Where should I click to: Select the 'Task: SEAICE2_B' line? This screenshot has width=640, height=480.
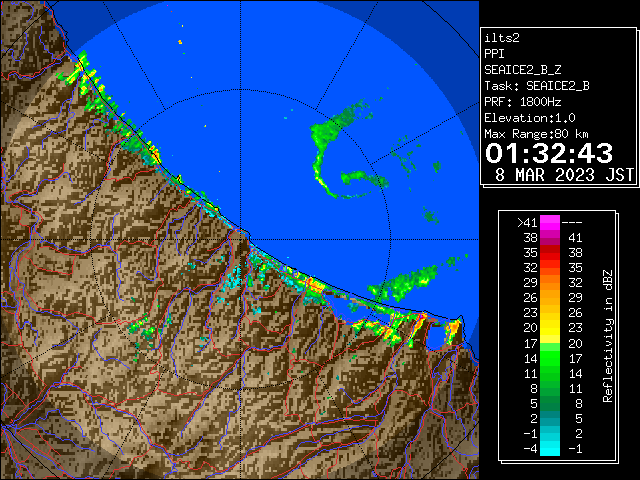(537, 86)
